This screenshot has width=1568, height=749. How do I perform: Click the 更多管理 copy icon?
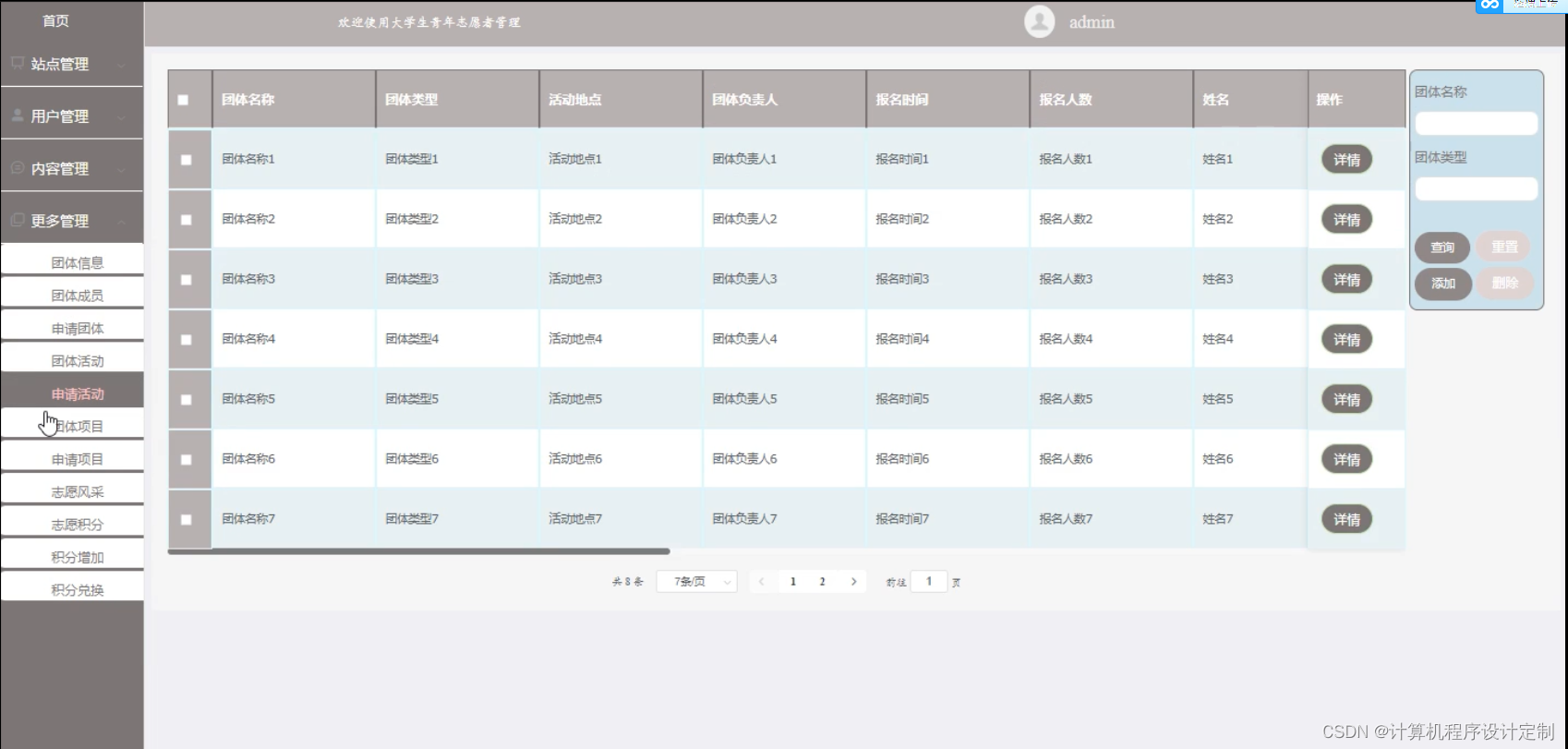[18, 220]
